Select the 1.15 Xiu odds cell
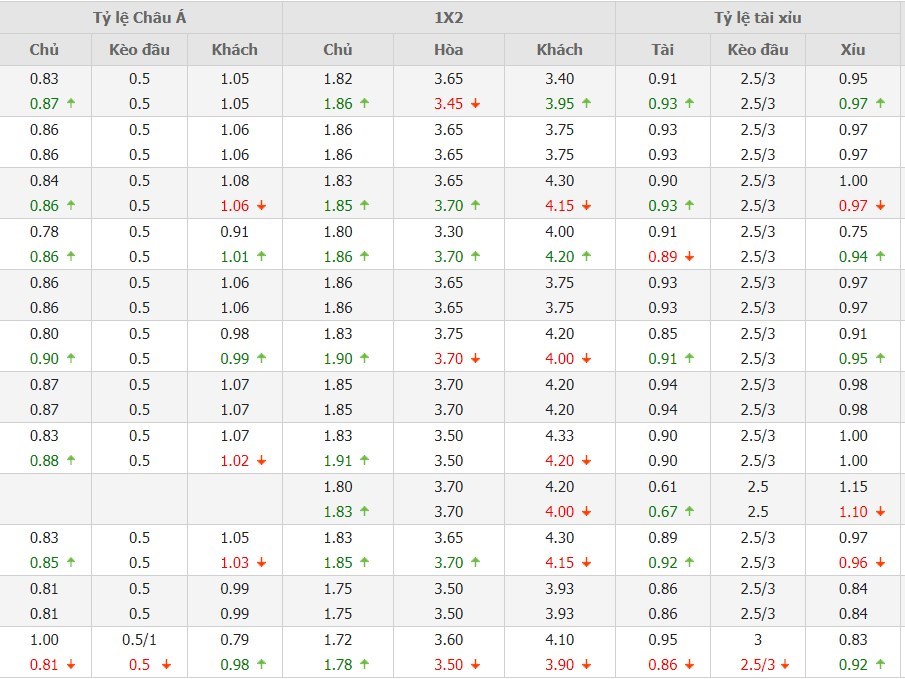Viewport: 905px width, 679px height. [854, 486]
